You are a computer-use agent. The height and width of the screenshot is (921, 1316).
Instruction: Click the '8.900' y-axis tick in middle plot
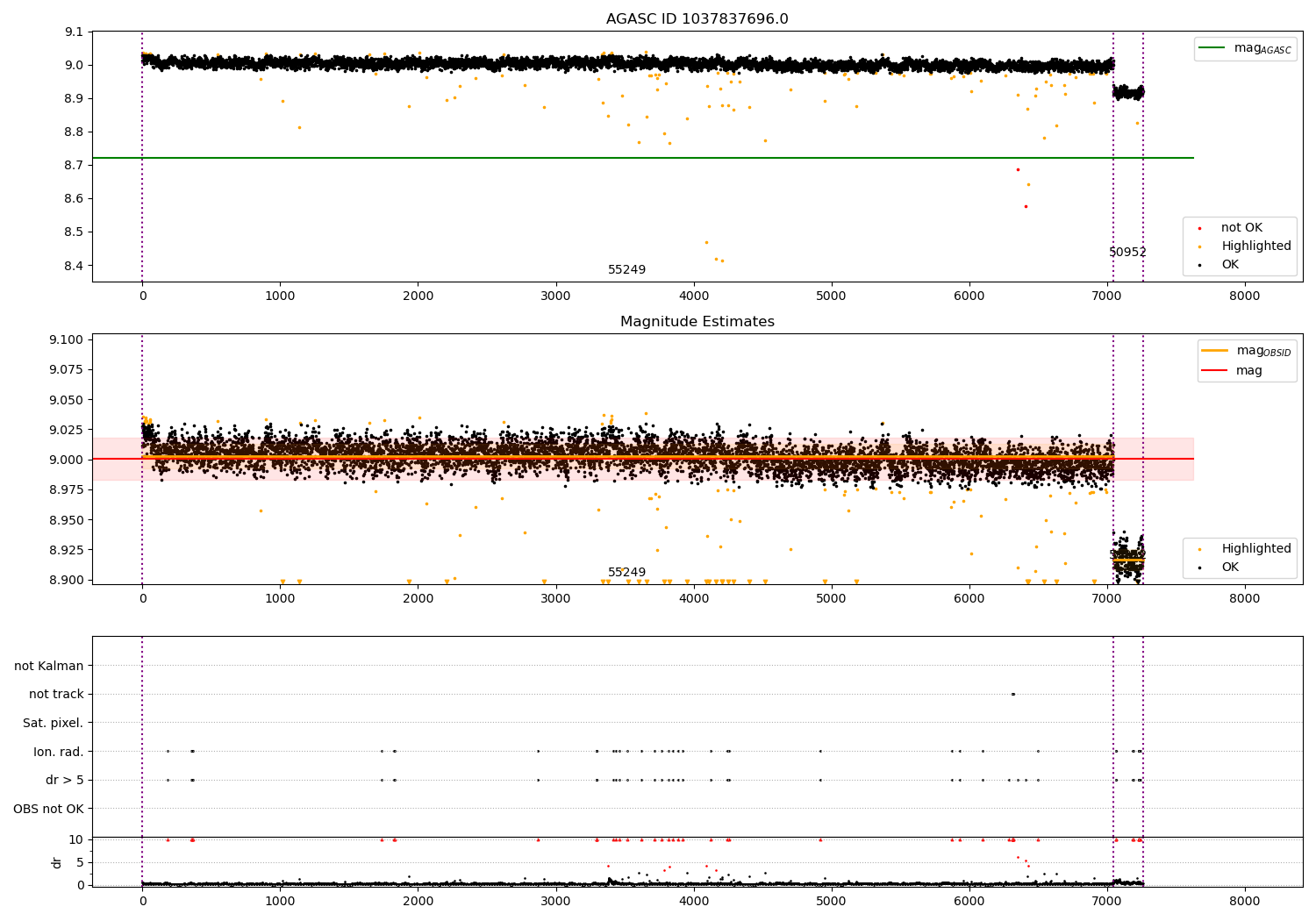[67, 580]
